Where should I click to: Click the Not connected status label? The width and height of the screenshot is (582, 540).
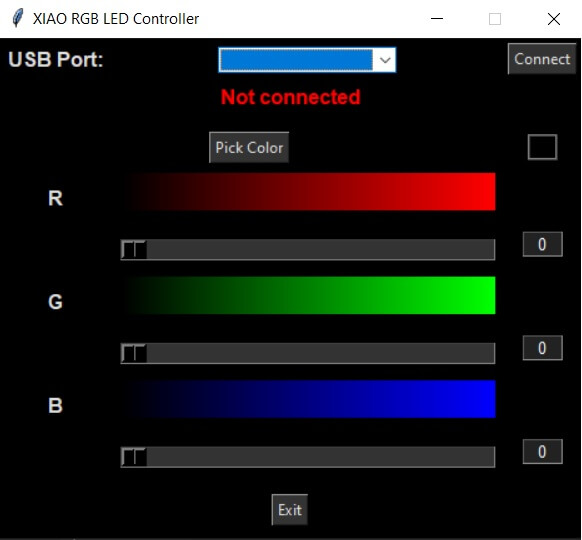coord(290,97)
